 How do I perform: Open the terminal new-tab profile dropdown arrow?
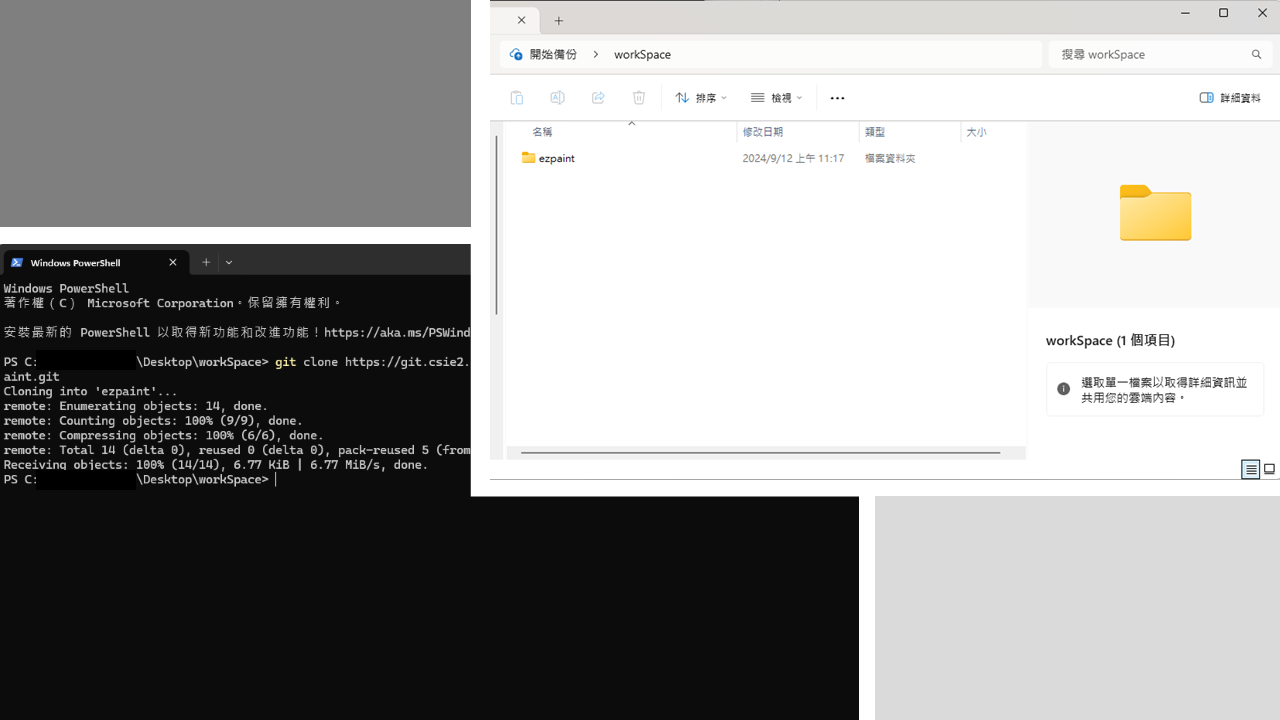(x=229, y=263)
